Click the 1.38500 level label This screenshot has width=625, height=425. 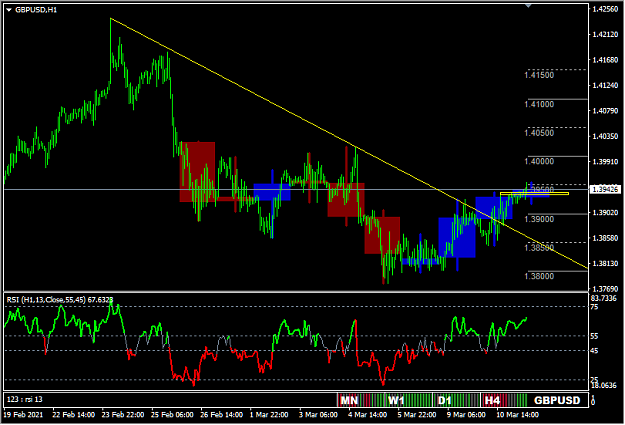pos(539,248)
